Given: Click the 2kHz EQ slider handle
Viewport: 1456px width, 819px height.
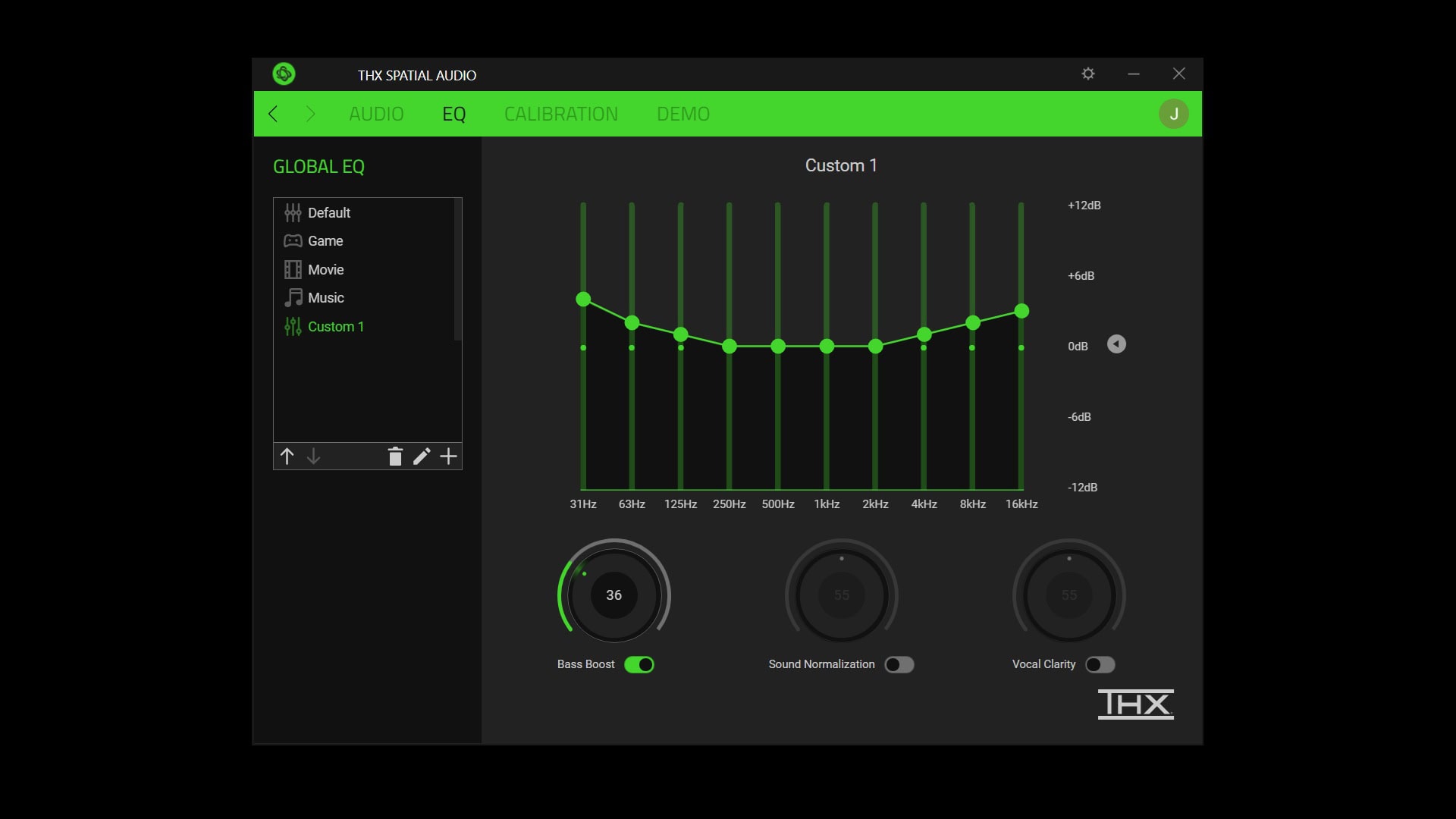Looking at the screenshot, I should pos(875,347).
